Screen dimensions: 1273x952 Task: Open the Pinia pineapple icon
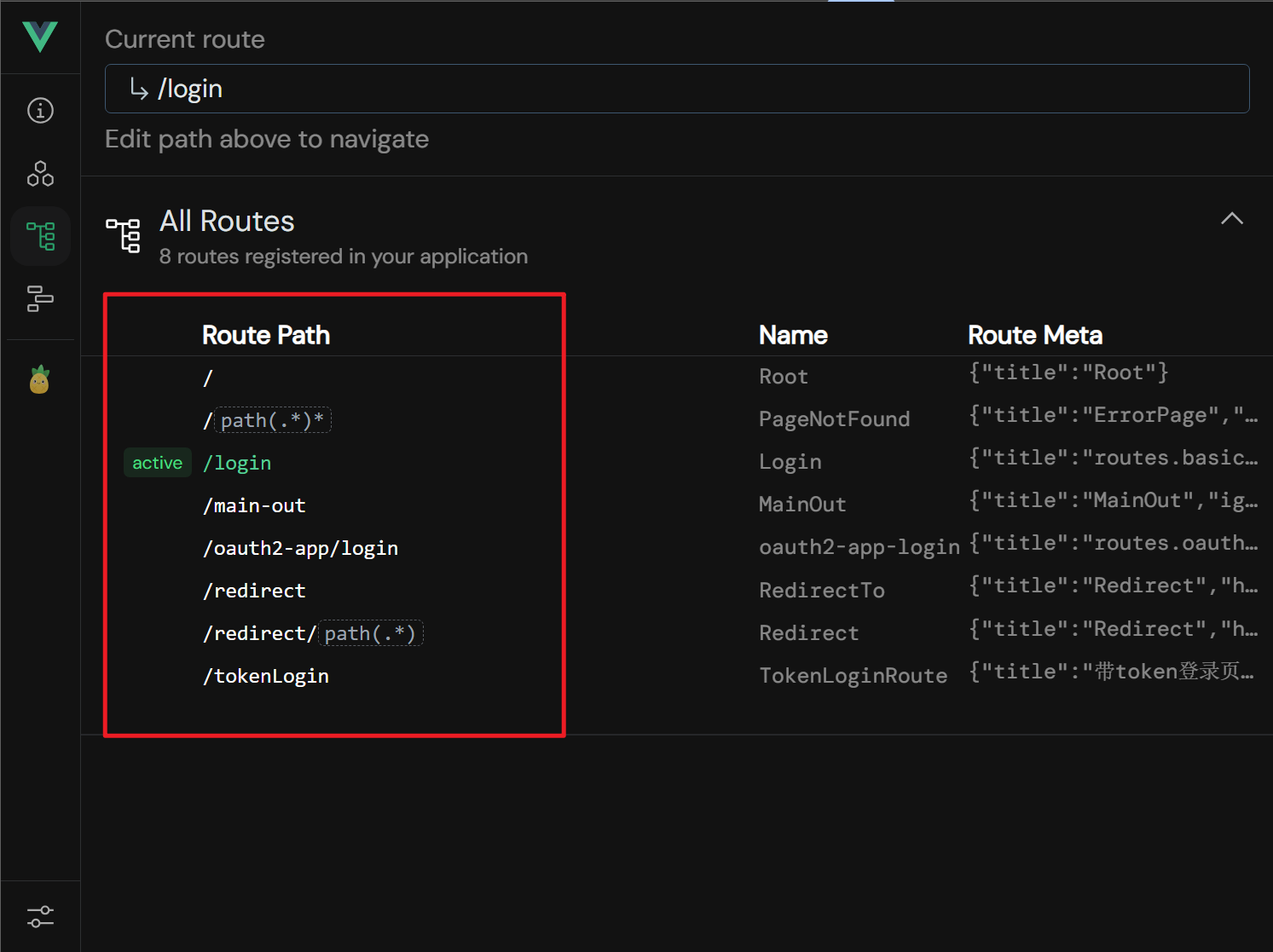click(x=40, y=379)
